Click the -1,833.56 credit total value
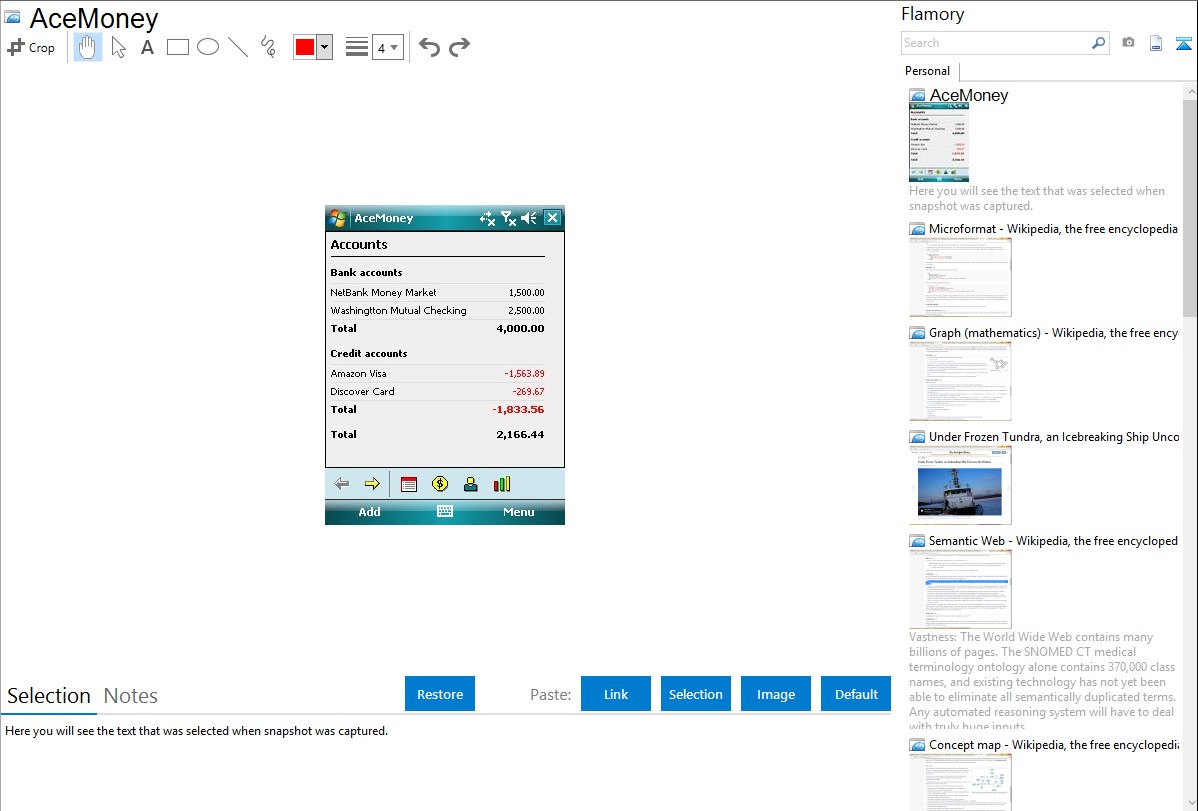This screenshot has width=1198, height=811. [x=518, y=410]
